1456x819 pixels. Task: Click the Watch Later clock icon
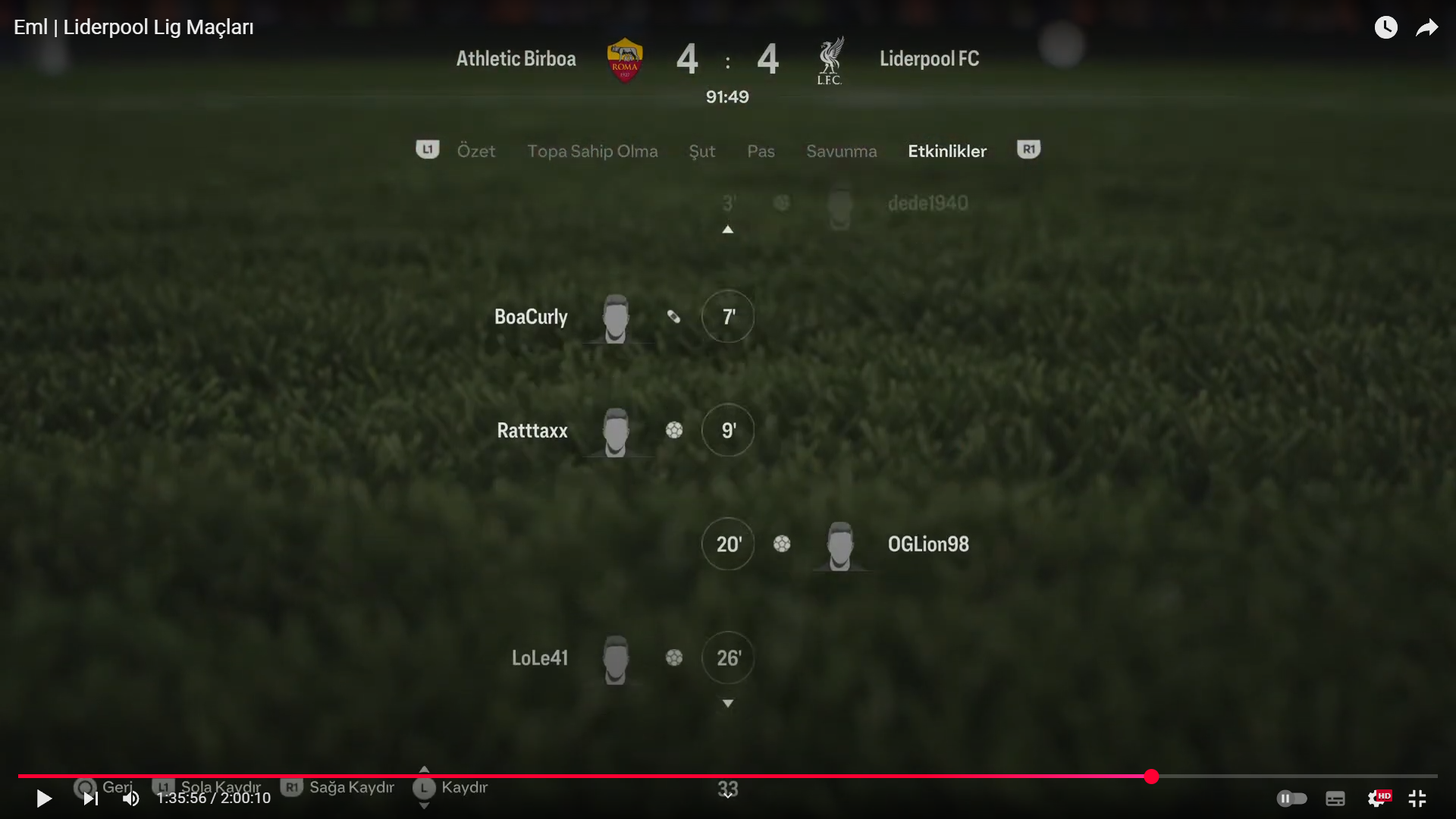tap(1385, 28)
